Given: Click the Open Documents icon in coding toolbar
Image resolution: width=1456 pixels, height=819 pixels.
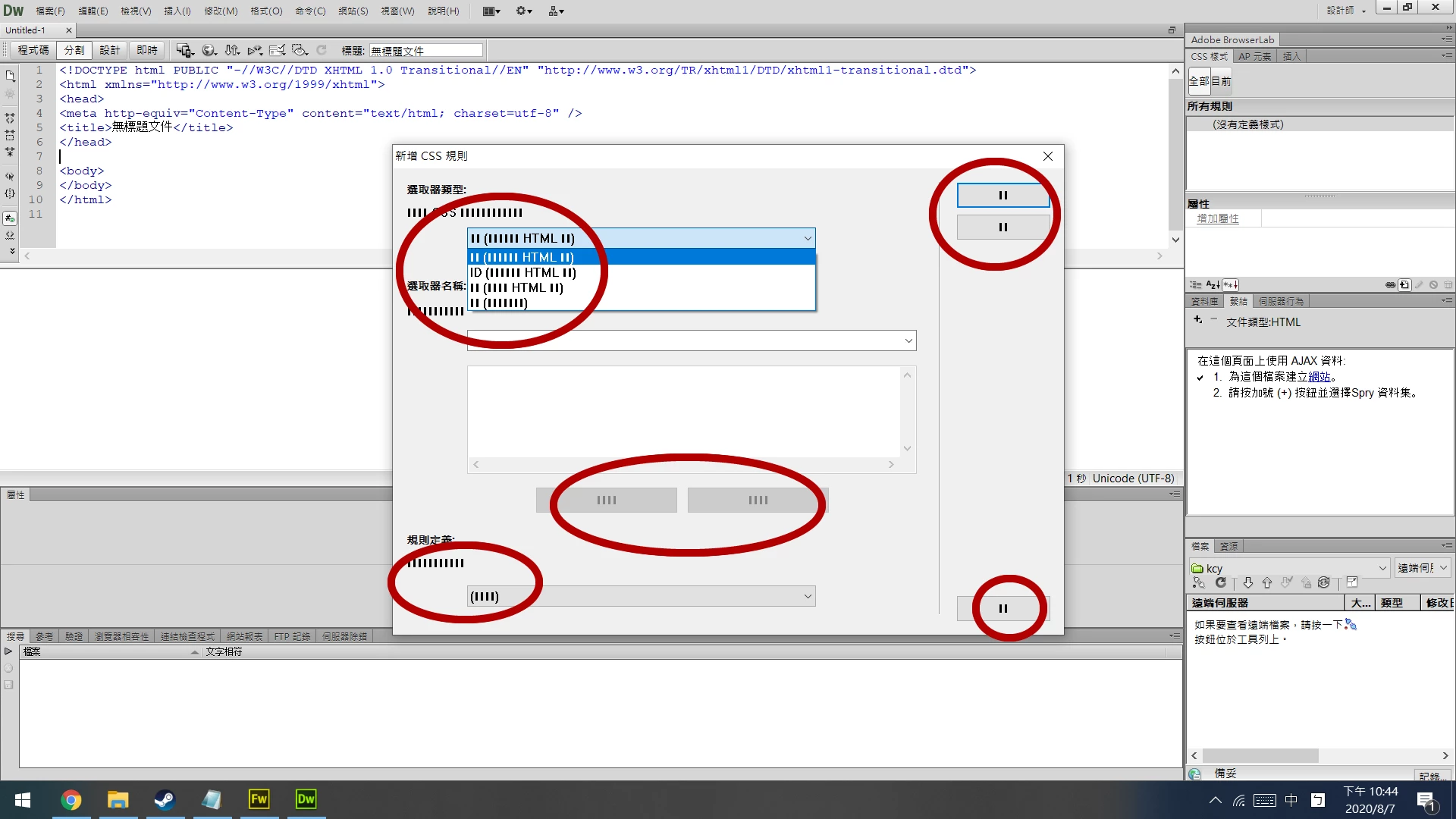Looking at the screenshot, I should point(10,76).
